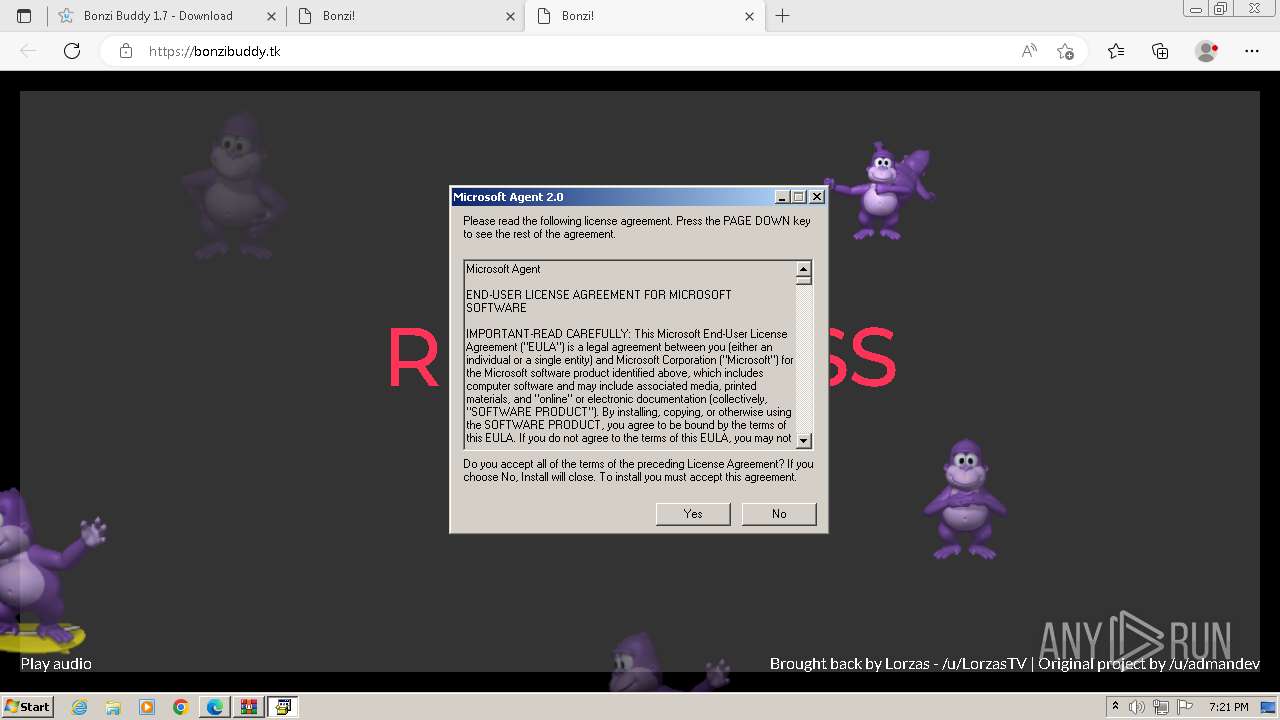The width and height of the screenshot is (1280, 720).
Task: Launch Google Chrome from taskbar
Action: pyautogui.click(x=181, y=707)
